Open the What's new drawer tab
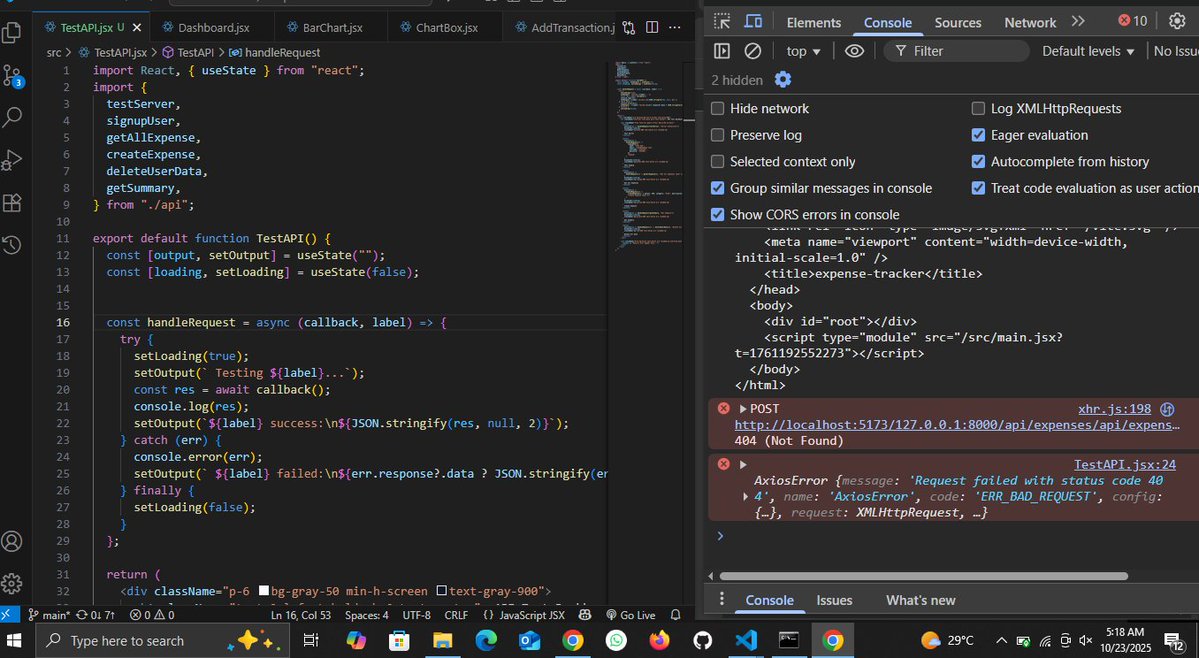This screenshot has height=658, width=1199. [921, 600]
